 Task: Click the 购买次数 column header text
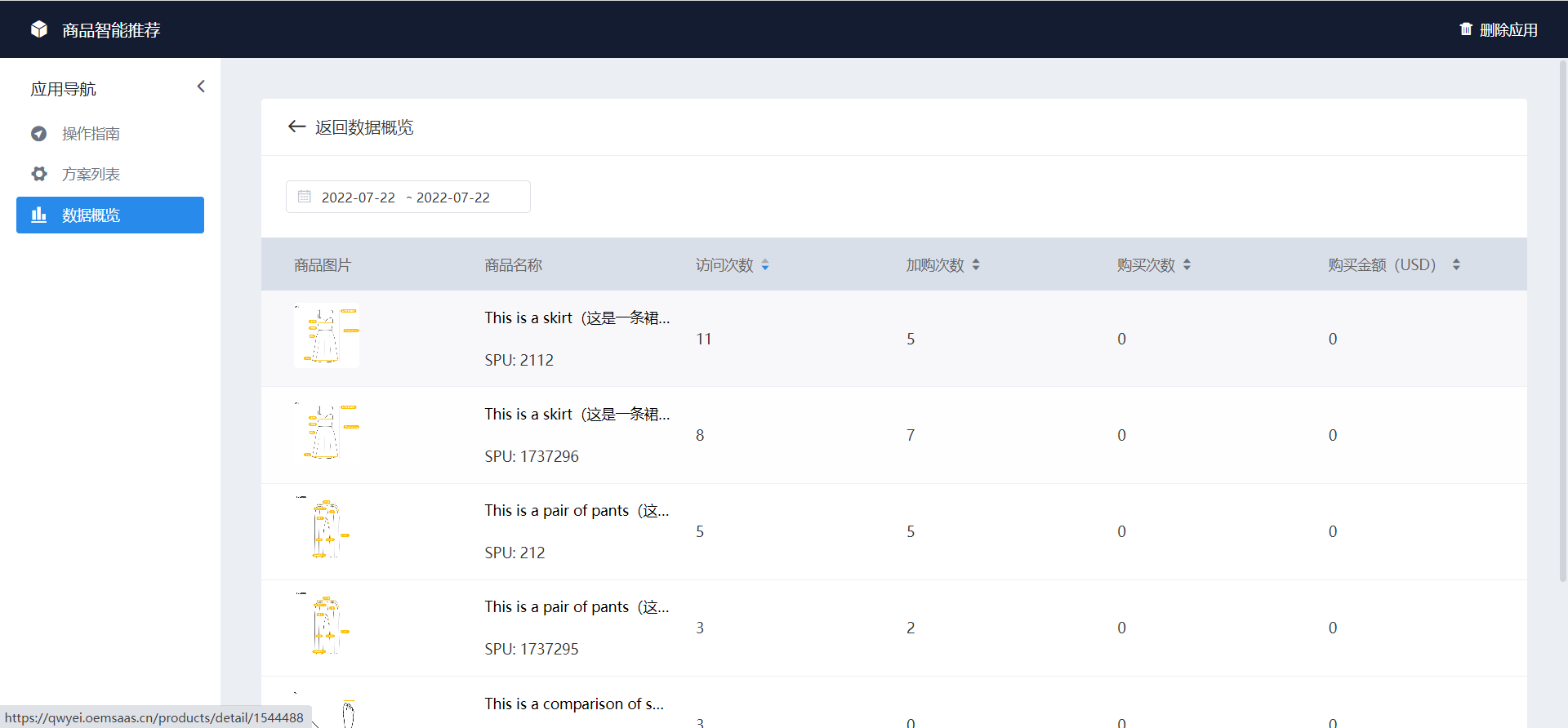(x=1146, y=265)
